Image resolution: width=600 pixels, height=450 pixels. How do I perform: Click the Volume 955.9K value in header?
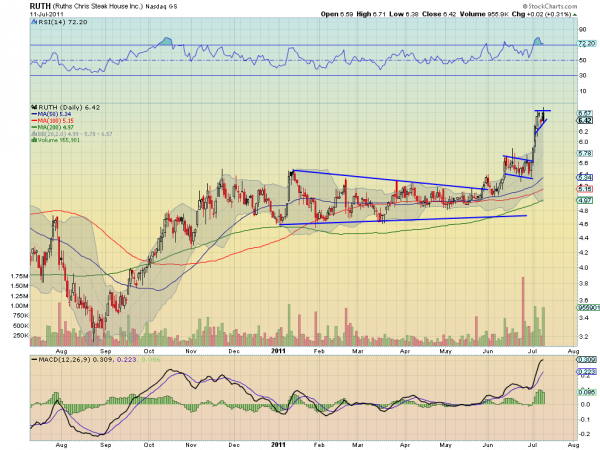pos(484,14)
